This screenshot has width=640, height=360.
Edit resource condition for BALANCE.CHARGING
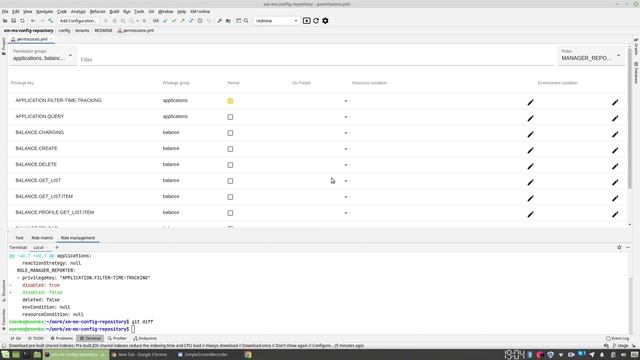pos(530,134)
